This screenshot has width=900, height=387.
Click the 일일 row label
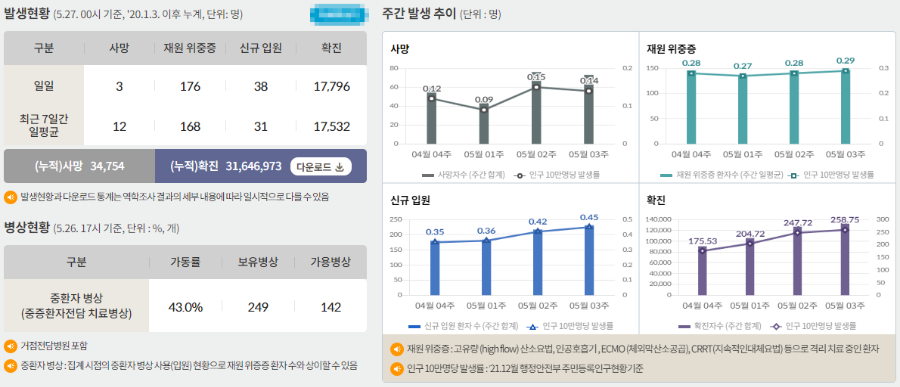(x=44, y=86)
